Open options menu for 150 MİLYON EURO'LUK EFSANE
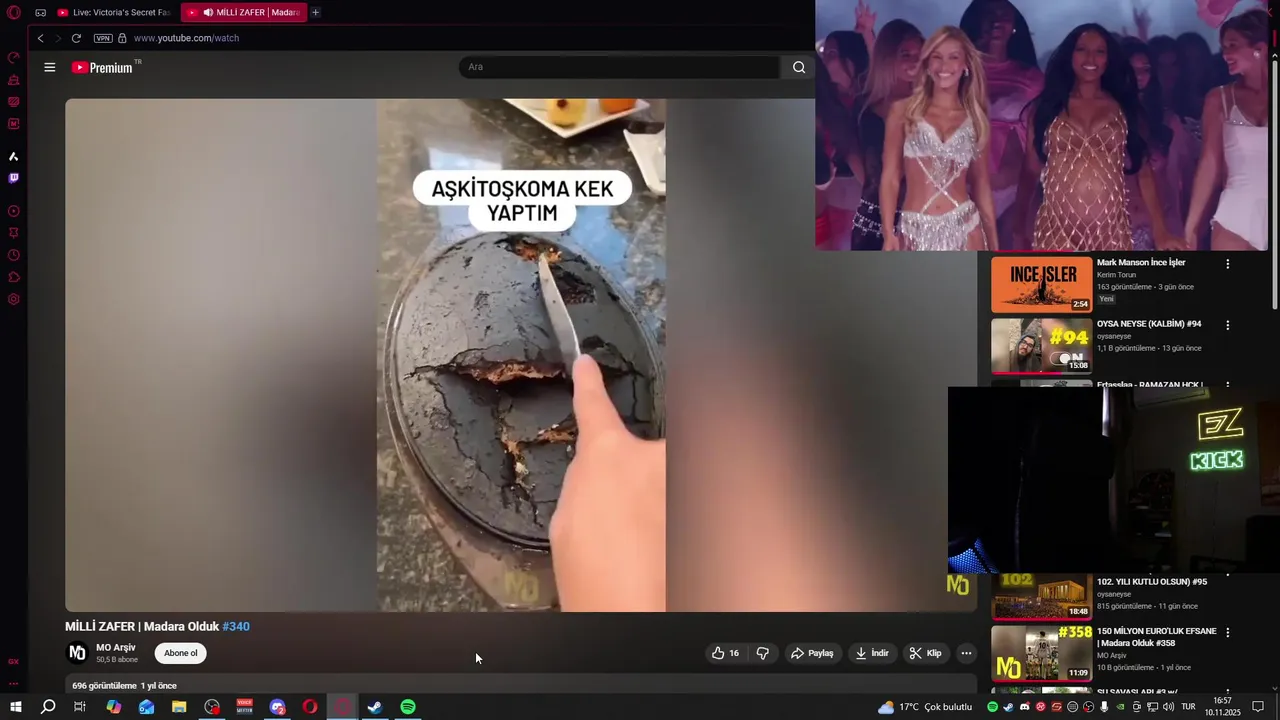1280x720 pixels. coord(1228,632)
